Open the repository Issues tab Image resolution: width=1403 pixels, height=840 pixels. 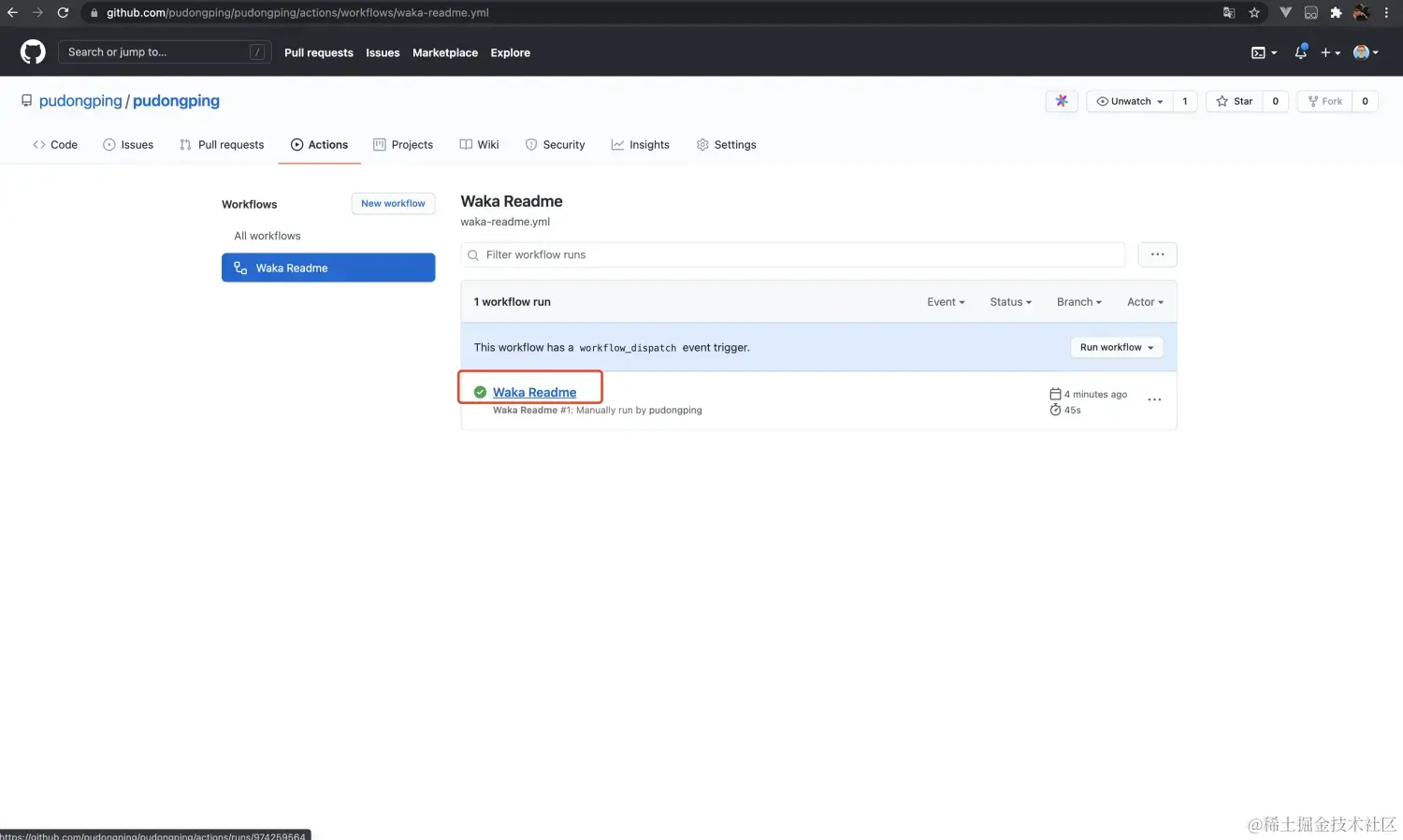[x=128, y=145]
